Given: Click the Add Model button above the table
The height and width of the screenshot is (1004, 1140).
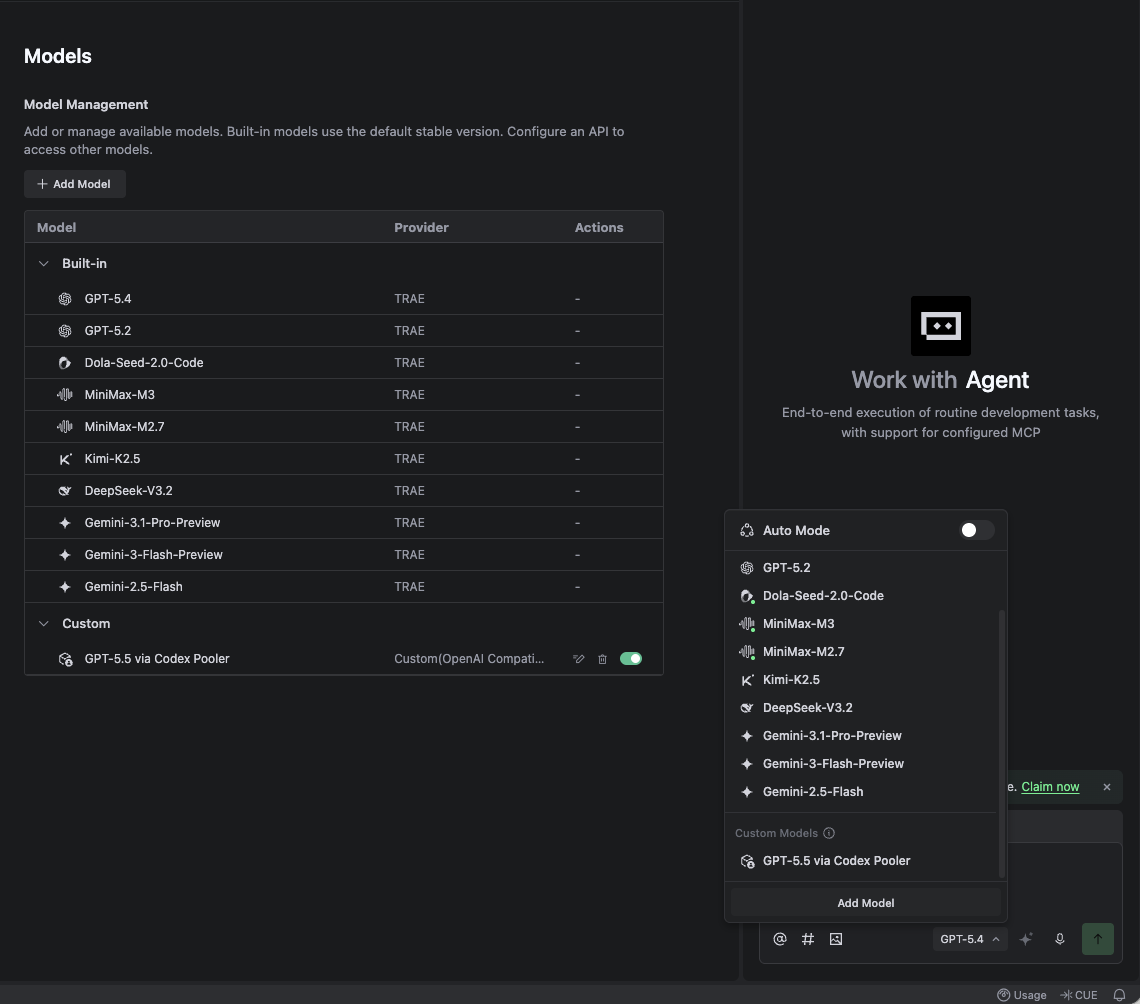Looking at the screenshot, I should coord(75,184).
